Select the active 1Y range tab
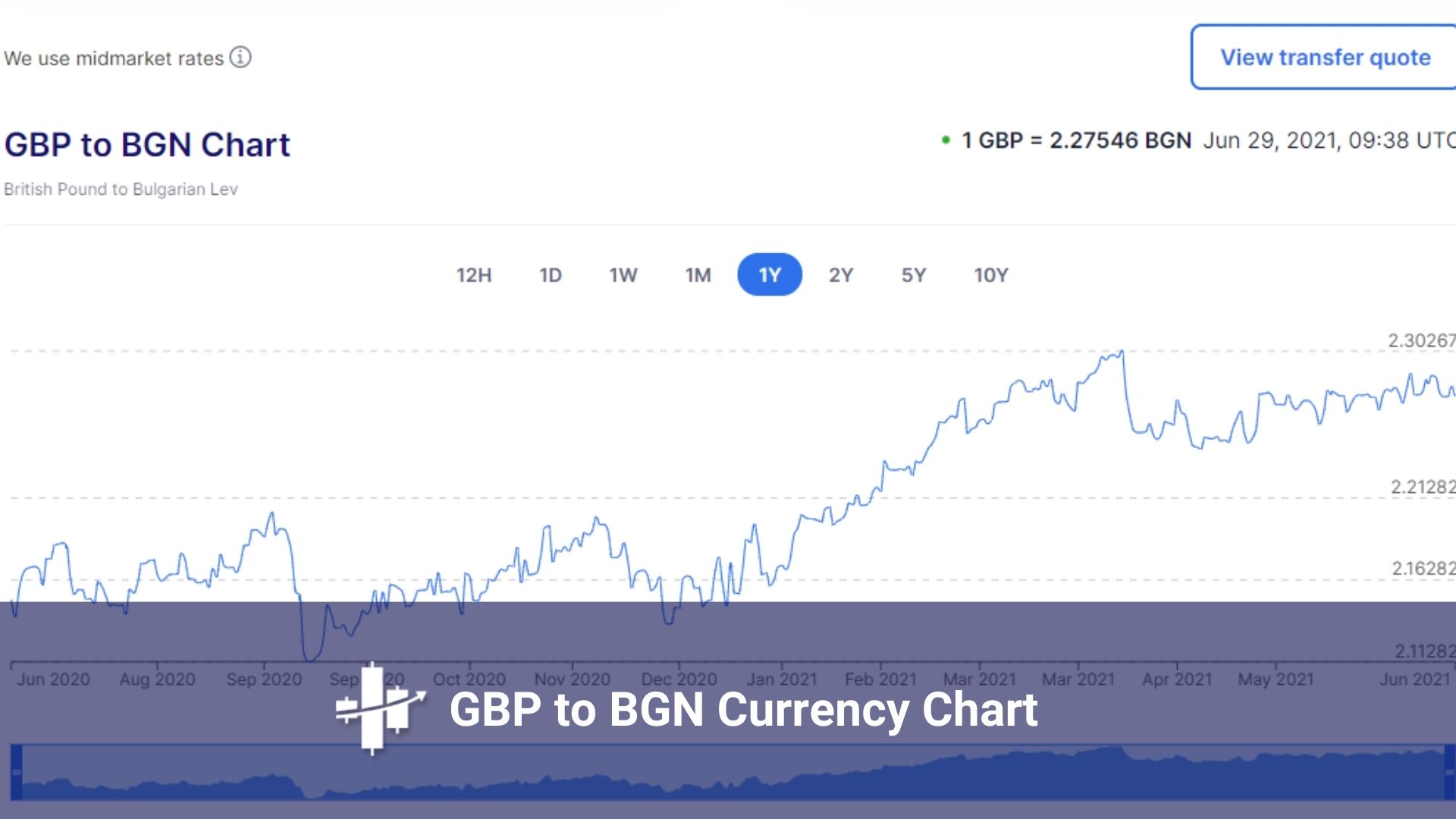Screen dimensions: 1456x819 770,275
